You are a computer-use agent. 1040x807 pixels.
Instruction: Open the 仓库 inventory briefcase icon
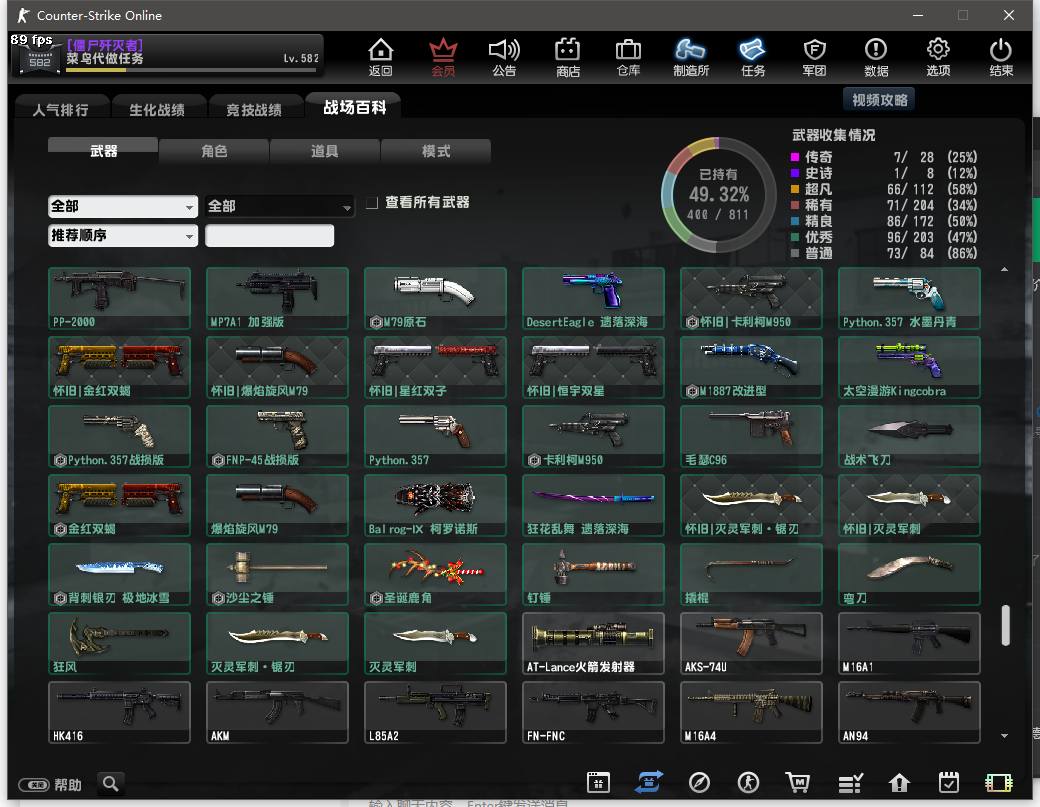click(628, 57)
